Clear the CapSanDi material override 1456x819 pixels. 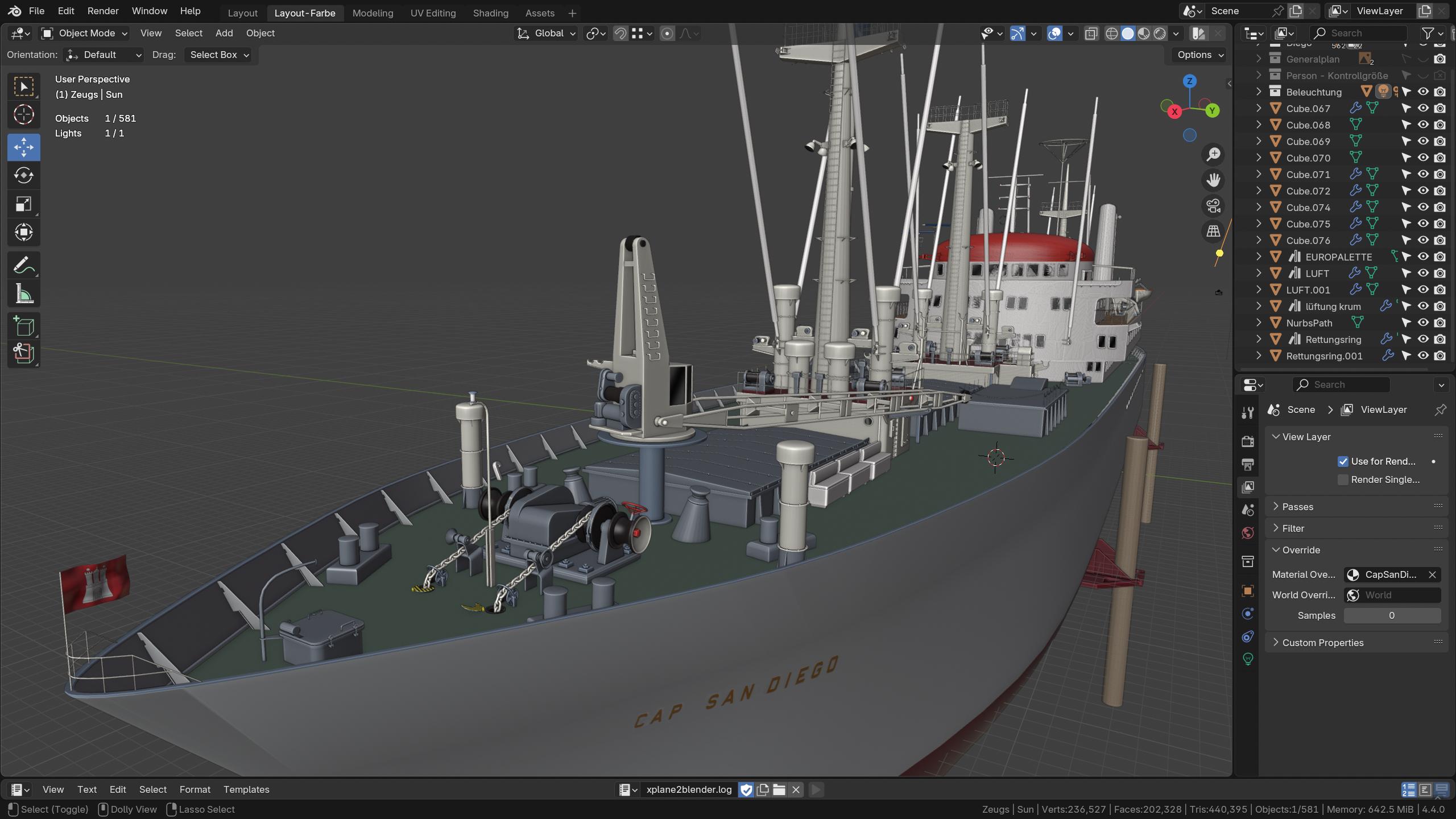[x=1432, y=574]
